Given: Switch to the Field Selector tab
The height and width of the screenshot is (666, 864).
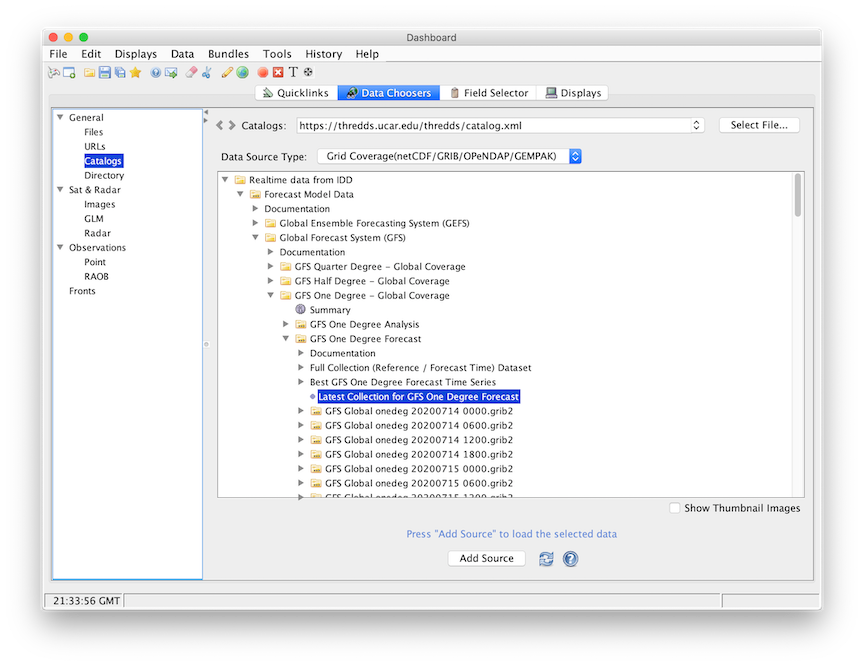Looking at the screenshot, I should [x=489, y=92].
